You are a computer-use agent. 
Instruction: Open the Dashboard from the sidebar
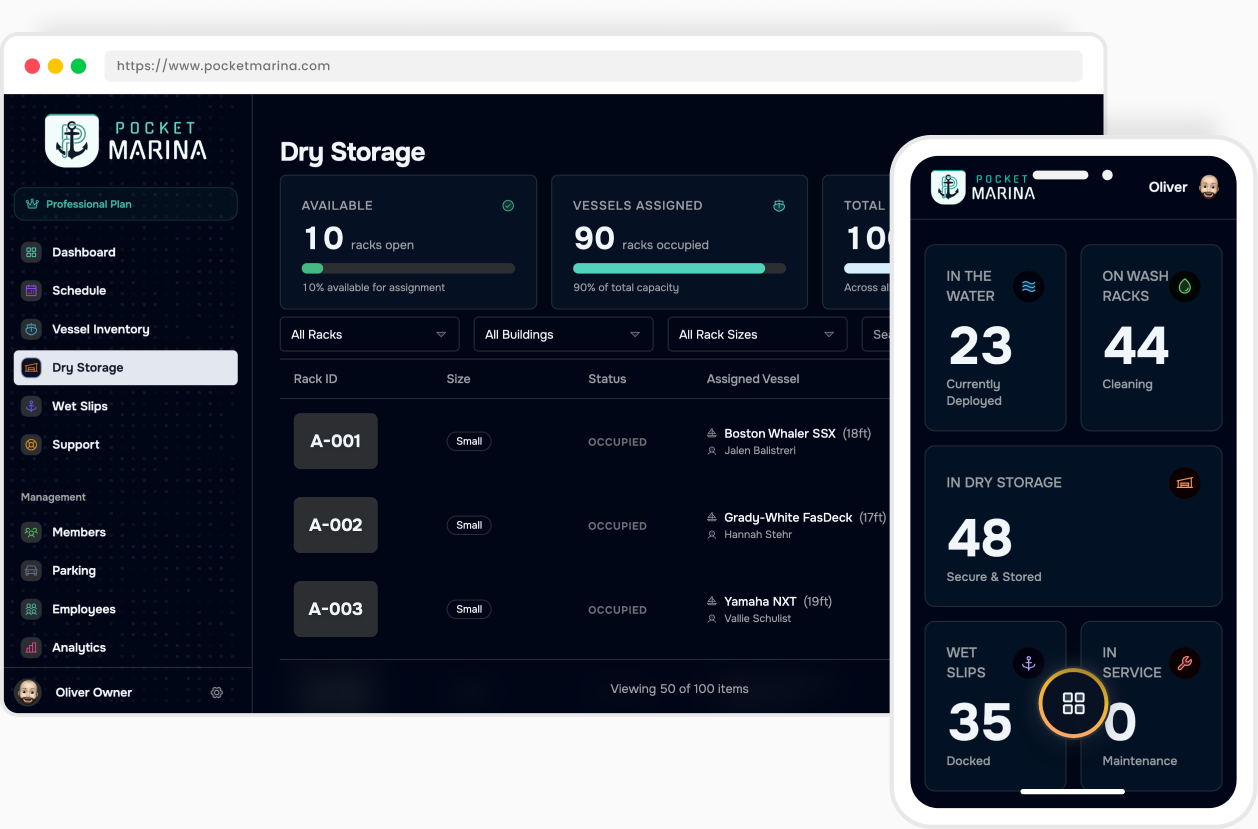click(82, 252)
